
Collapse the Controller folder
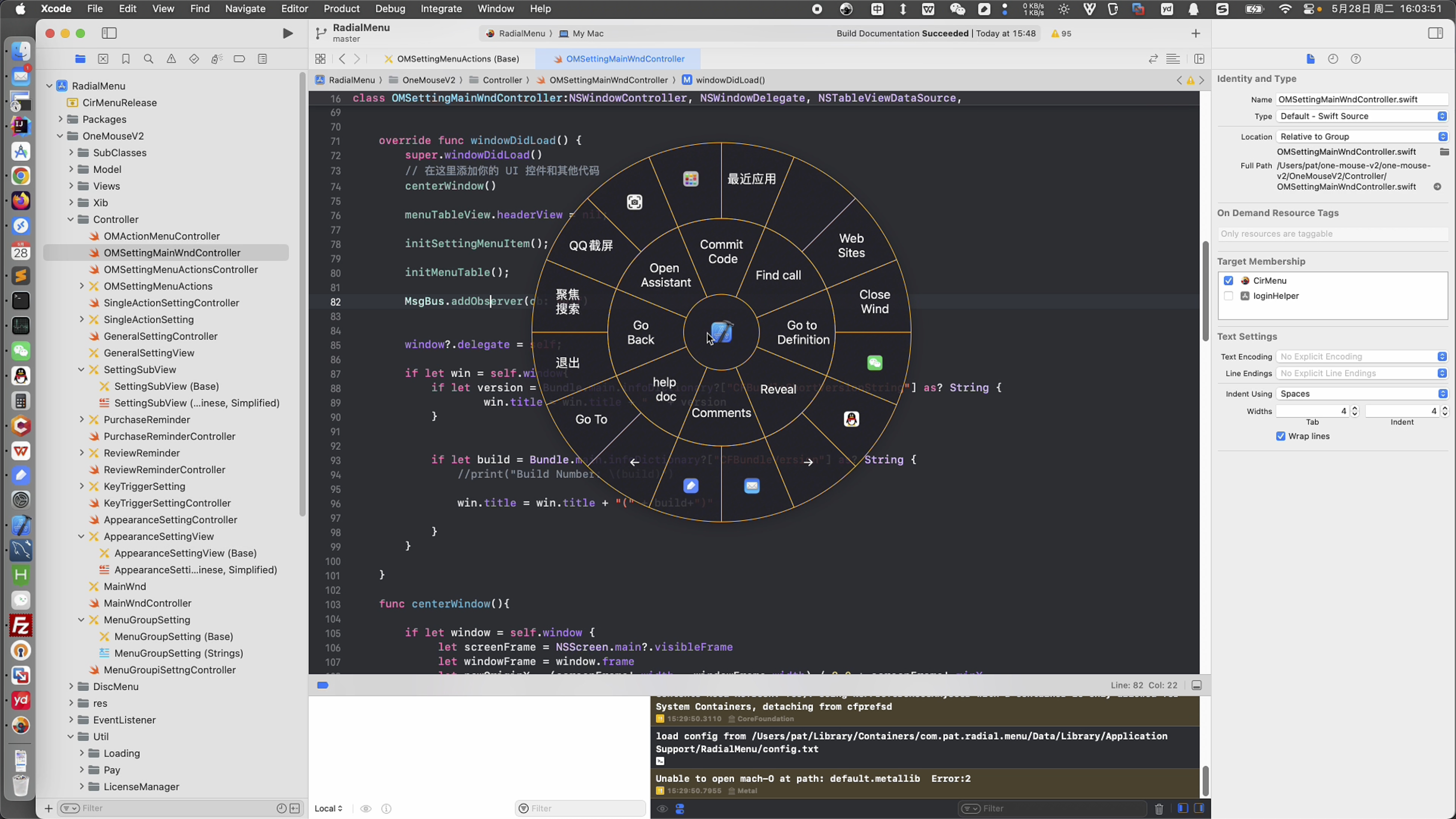click(x=71, y=219)
